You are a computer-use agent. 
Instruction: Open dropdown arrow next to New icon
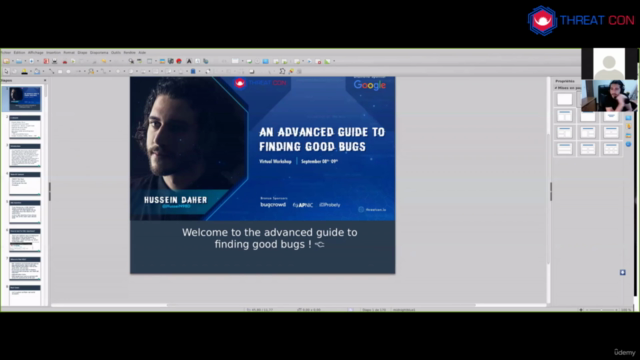pyautogui.click(x=13, y=61)
